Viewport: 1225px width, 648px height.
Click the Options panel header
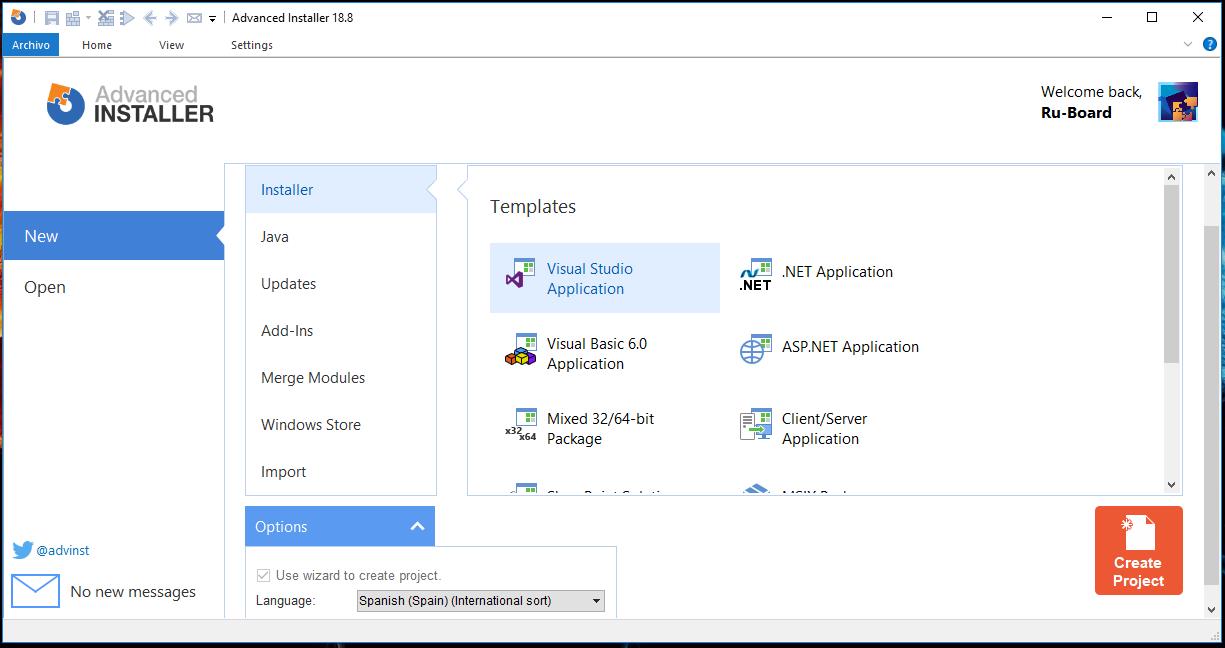click(340, 527)
